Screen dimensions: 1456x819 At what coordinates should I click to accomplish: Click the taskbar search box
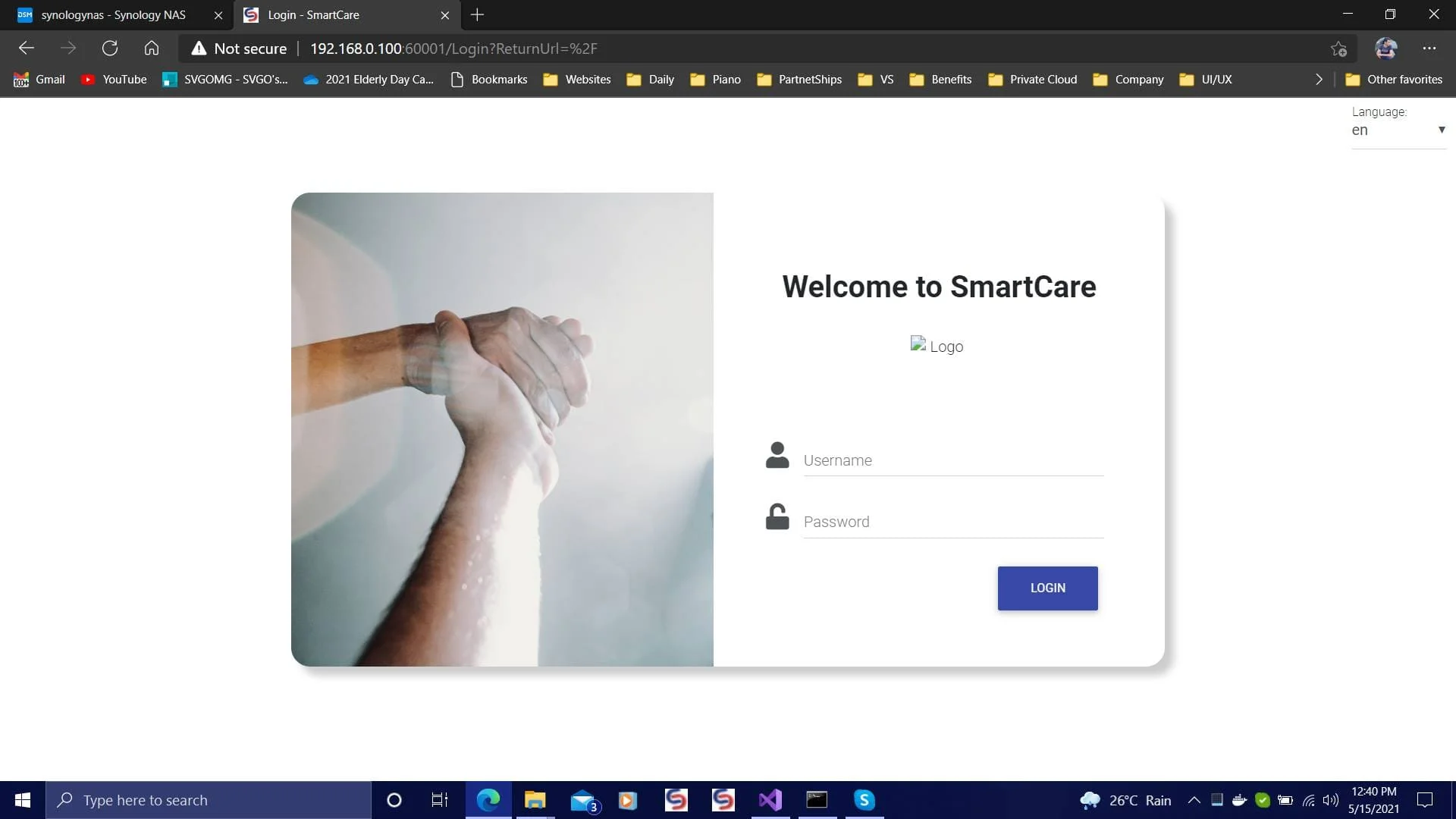(x=209, y=800)
